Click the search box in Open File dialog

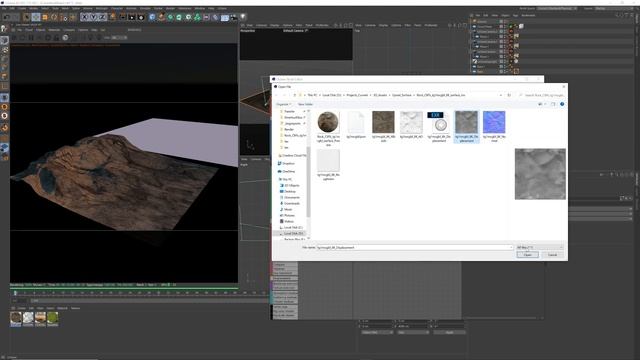coord(541,95)
